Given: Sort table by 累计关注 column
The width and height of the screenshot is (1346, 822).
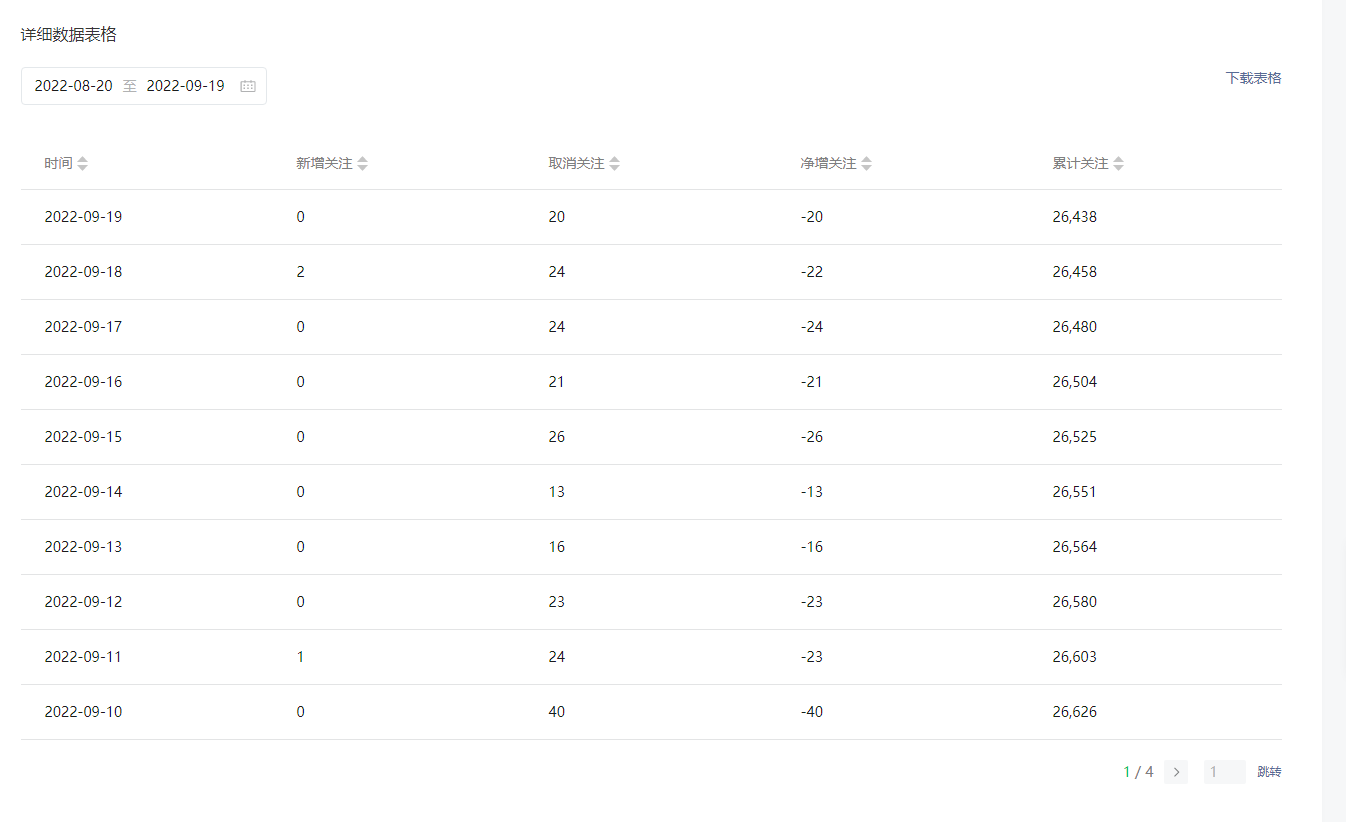Looking at the screenshot, I should [1119, 164].
